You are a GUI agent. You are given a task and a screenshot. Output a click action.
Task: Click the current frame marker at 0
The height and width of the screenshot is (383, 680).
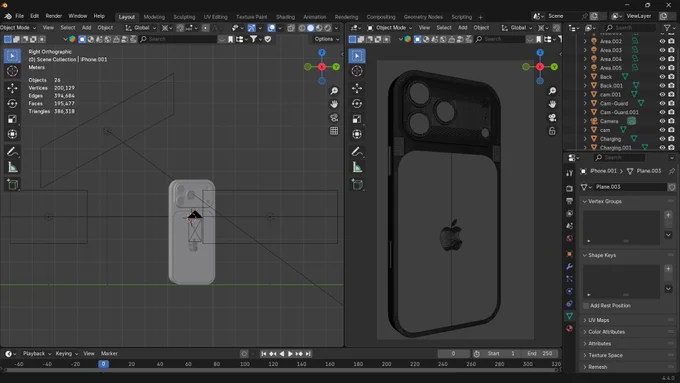(103, 364)
